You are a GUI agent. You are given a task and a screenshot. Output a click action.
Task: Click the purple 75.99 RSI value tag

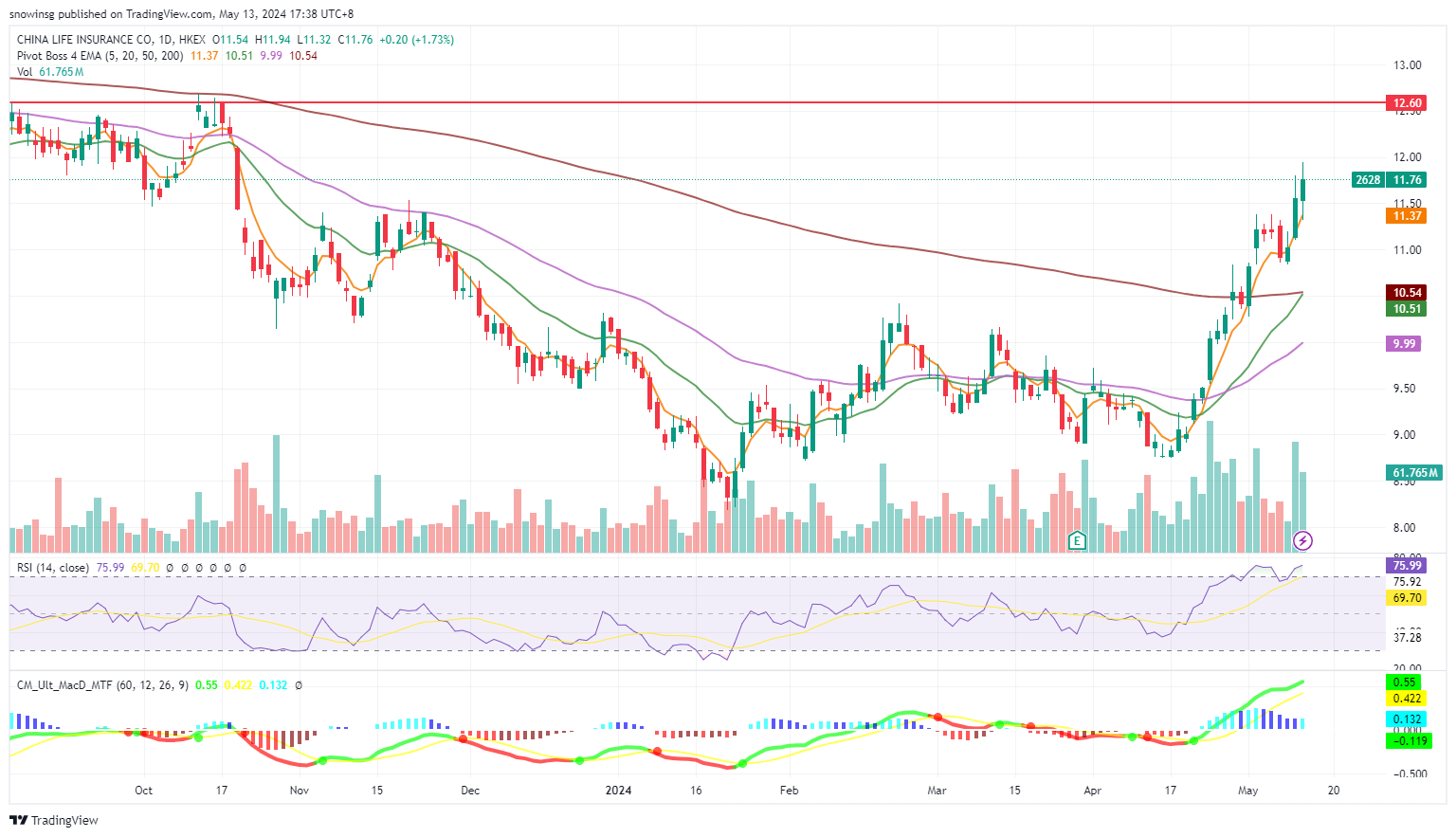(1407, 566)
